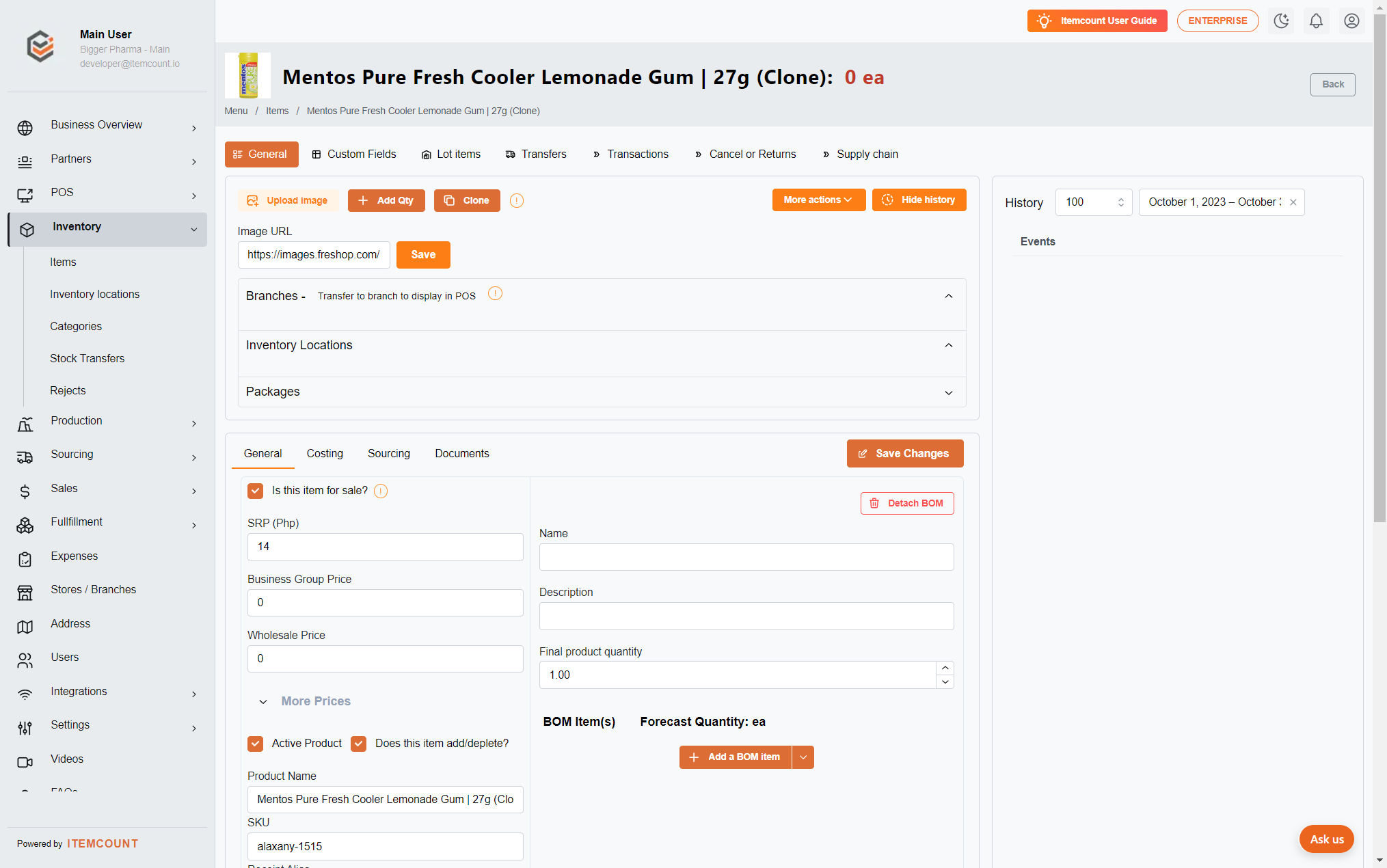Toggle the Active Product checkbox

[x=256, y=744]
